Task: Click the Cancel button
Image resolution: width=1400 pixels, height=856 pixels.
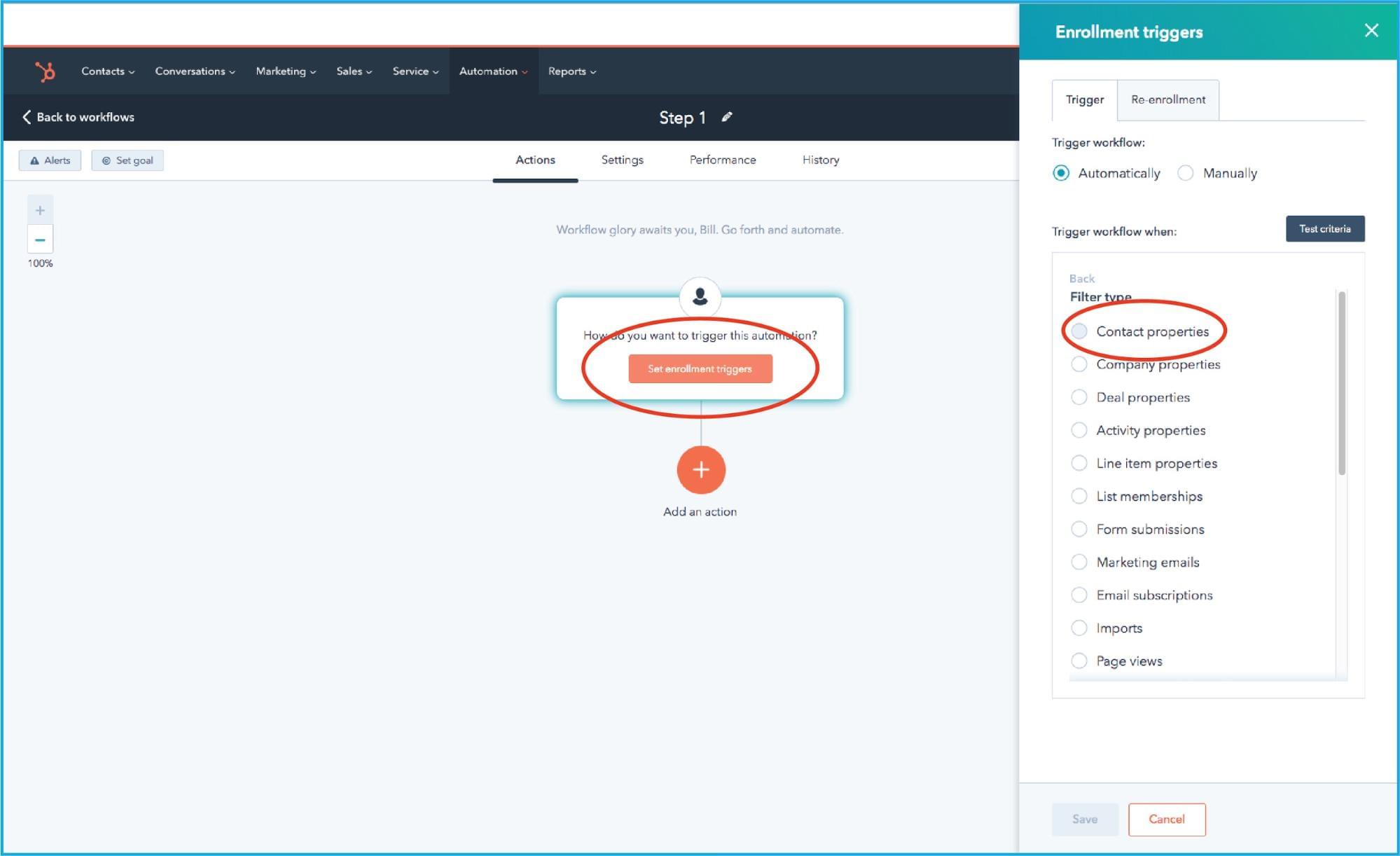Action: 1167,819
